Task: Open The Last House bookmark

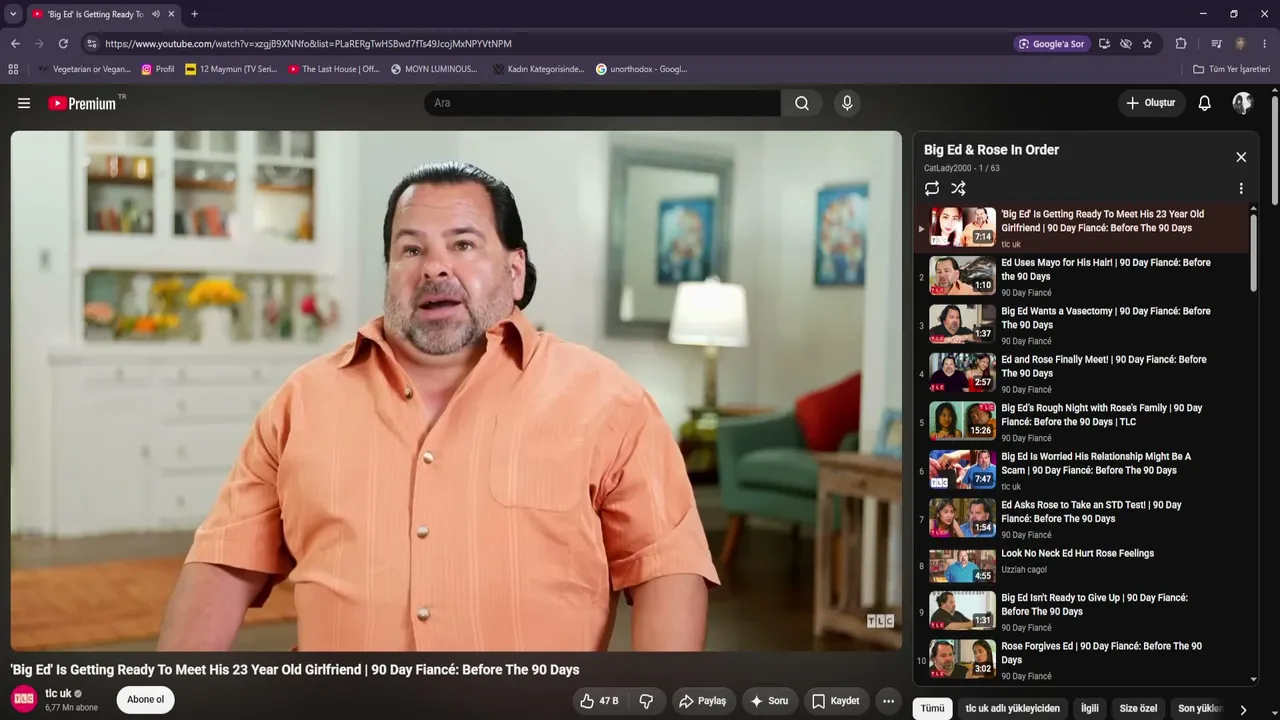Action: click(x=334, y=69)
